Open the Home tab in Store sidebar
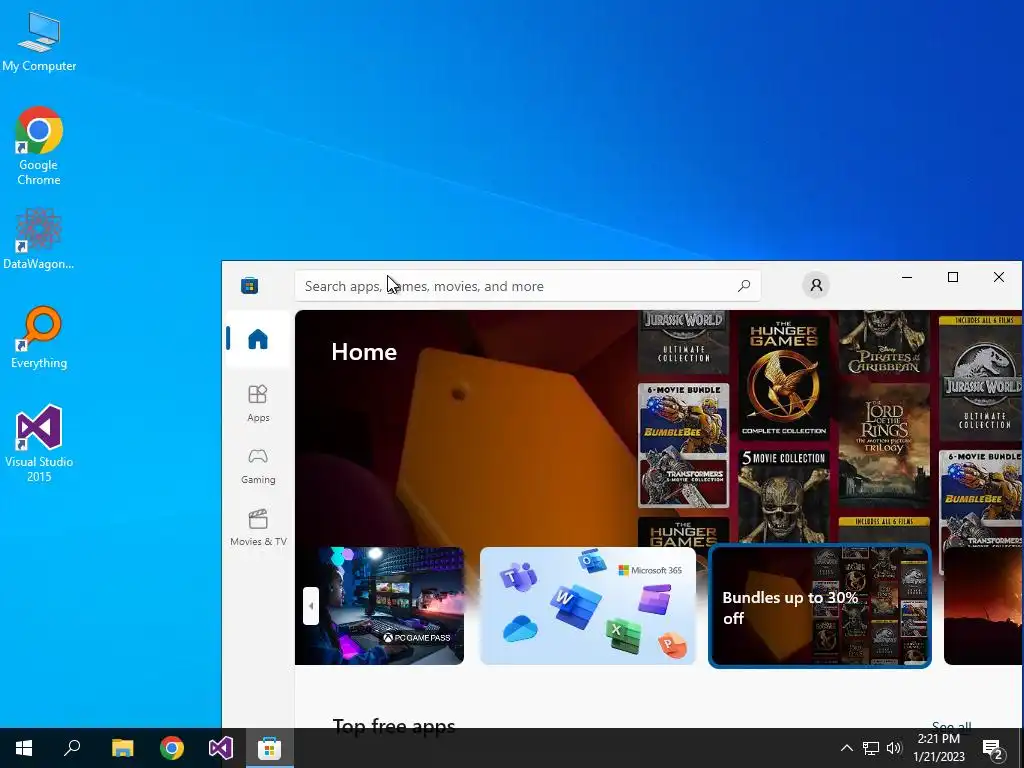The image size is (1024, 768). pyautogui.click(x=258, y=339)
